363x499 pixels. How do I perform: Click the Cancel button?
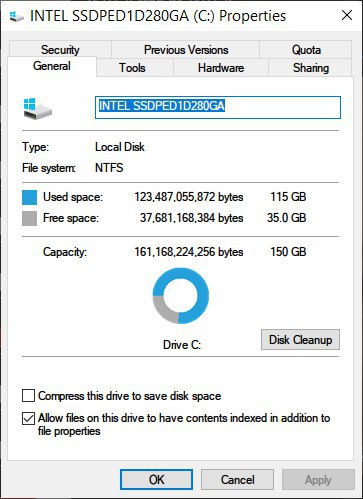tap(237, 480)
